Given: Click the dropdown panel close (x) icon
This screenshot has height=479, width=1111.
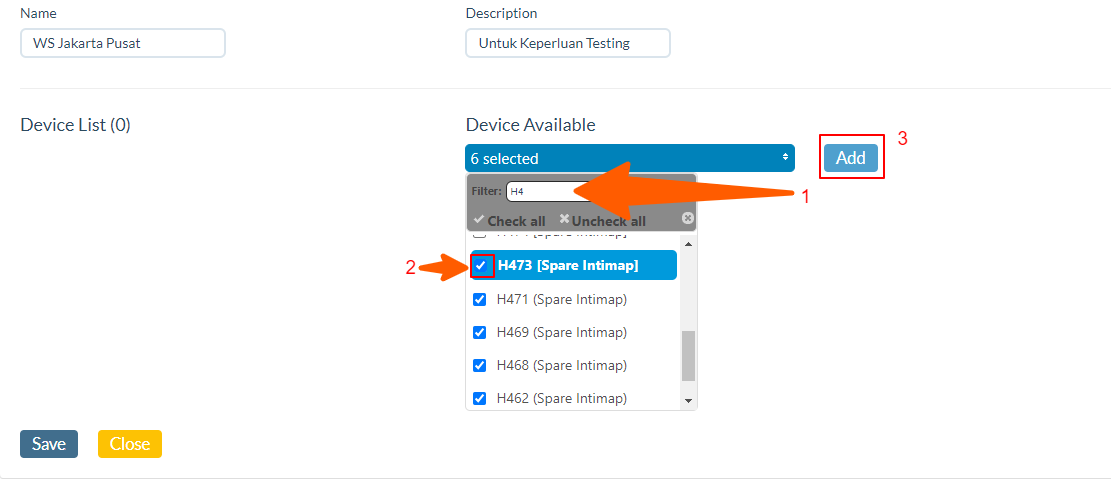Looking at the screenshot, I should click(687, 218).
